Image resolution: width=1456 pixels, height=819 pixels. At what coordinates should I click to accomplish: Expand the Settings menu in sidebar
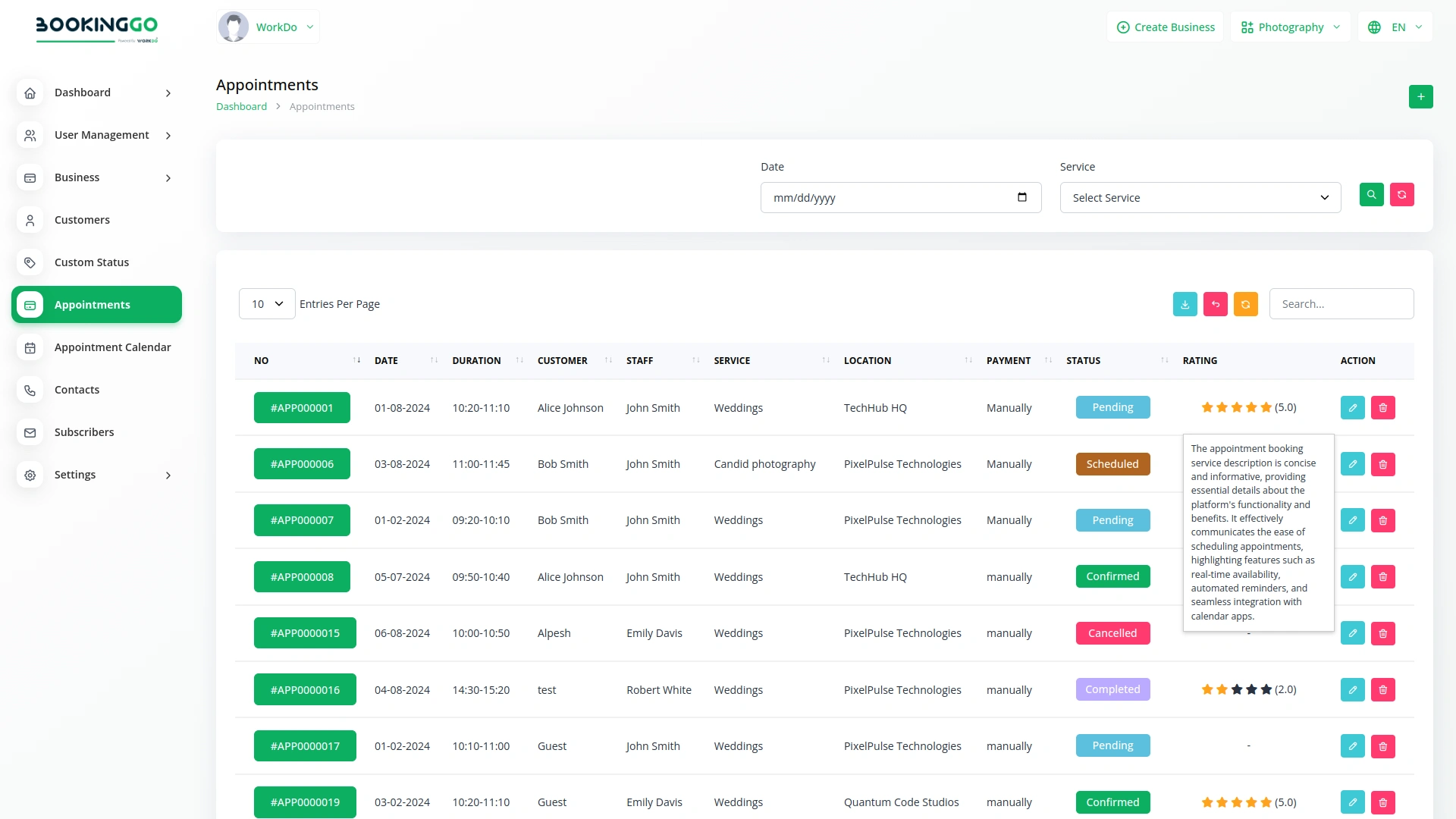point(76,475)
